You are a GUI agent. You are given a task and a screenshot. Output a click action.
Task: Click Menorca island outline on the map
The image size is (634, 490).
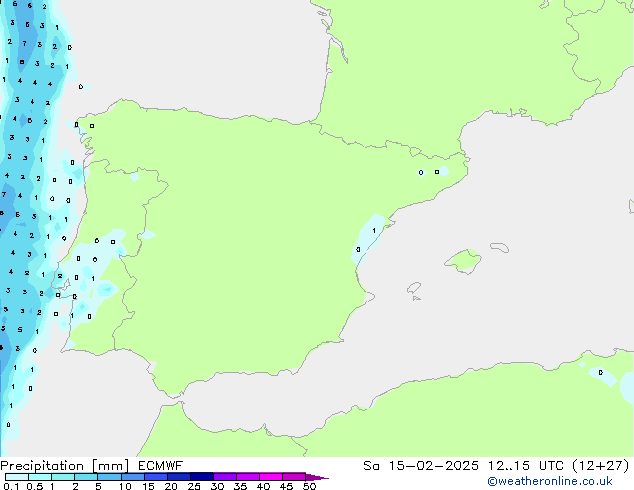pos(500,247)
